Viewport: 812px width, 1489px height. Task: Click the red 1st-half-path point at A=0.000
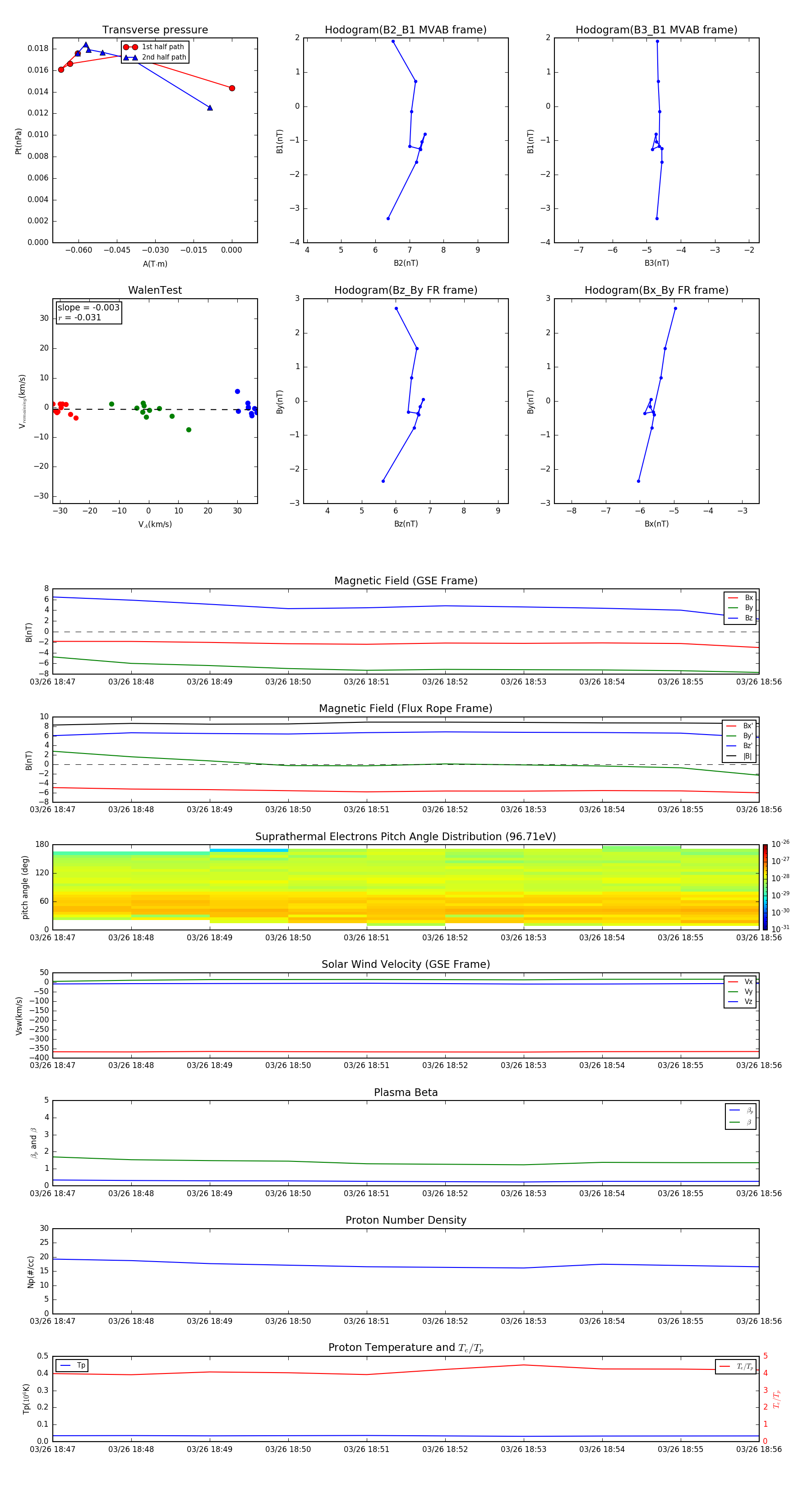tap(232, 88)
